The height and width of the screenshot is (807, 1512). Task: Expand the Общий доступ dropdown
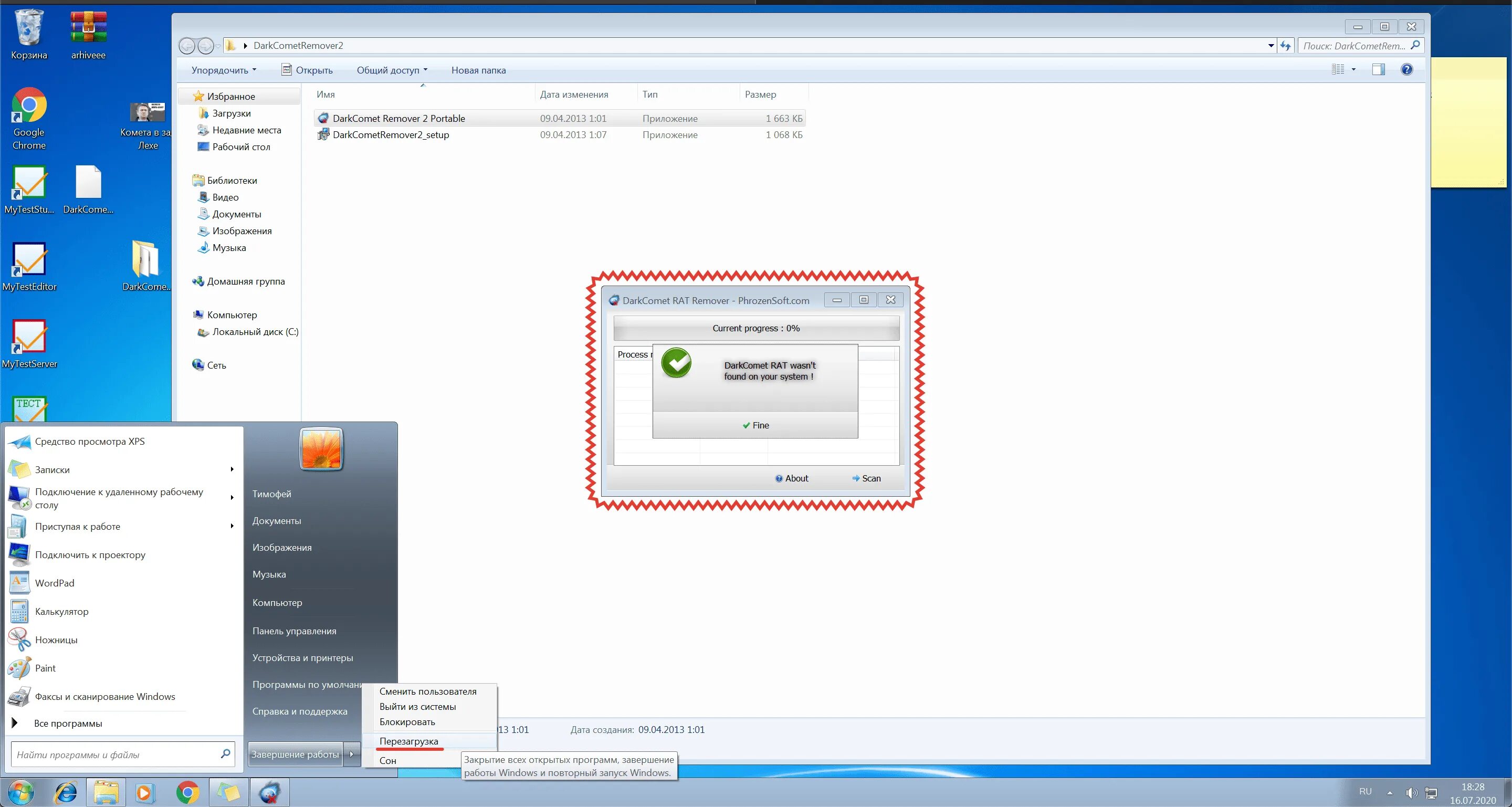point(392,70)
